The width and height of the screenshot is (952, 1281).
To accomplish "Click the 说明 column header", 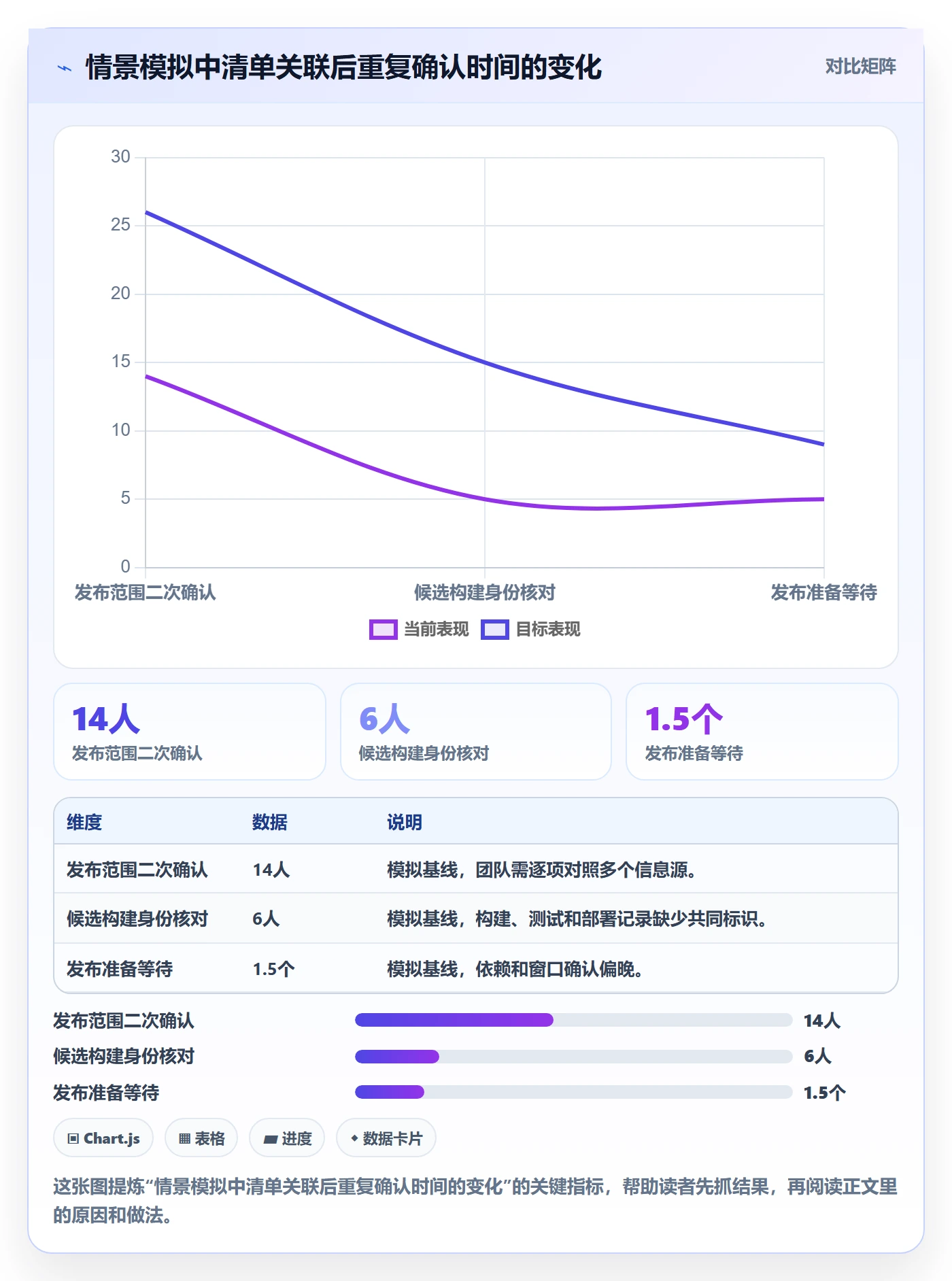I will [405, 822].
